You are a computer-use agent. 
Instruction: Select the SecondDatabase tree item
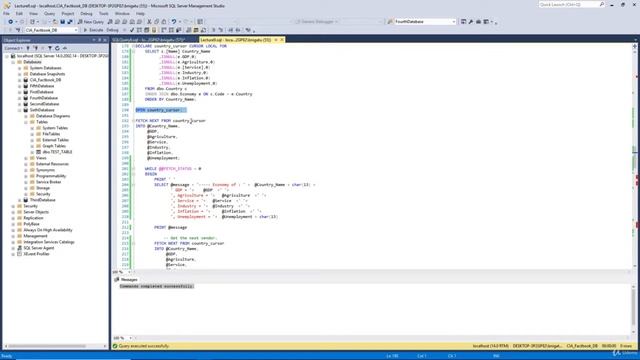44,104
